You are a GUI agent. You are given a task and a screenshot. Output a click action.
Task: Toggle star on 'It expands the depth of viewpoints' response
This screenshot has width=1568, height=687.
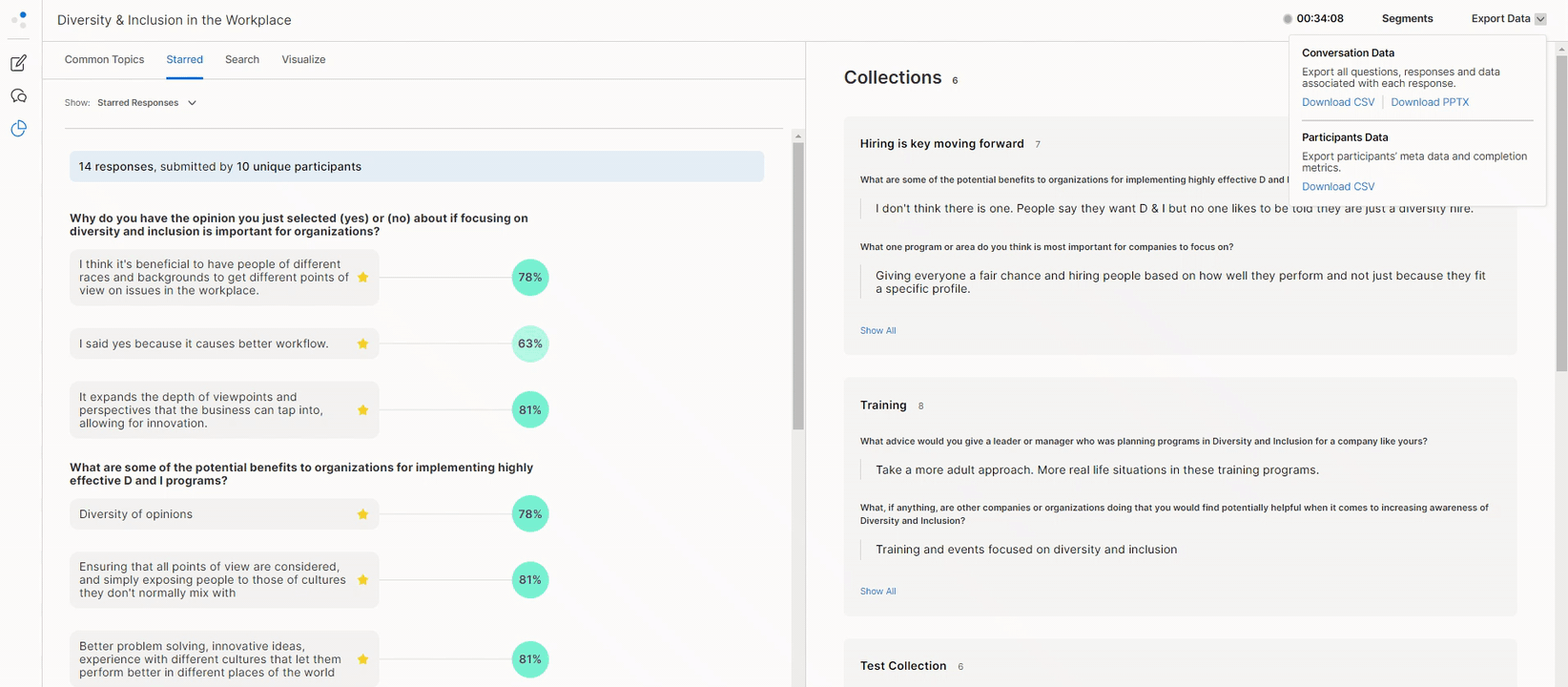(362, 410)
